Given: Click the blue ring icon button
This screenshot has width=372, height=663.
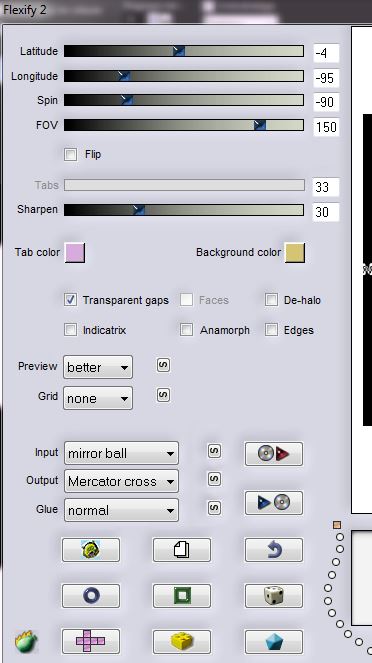Looking at the screenshot, I should point(91,596).
